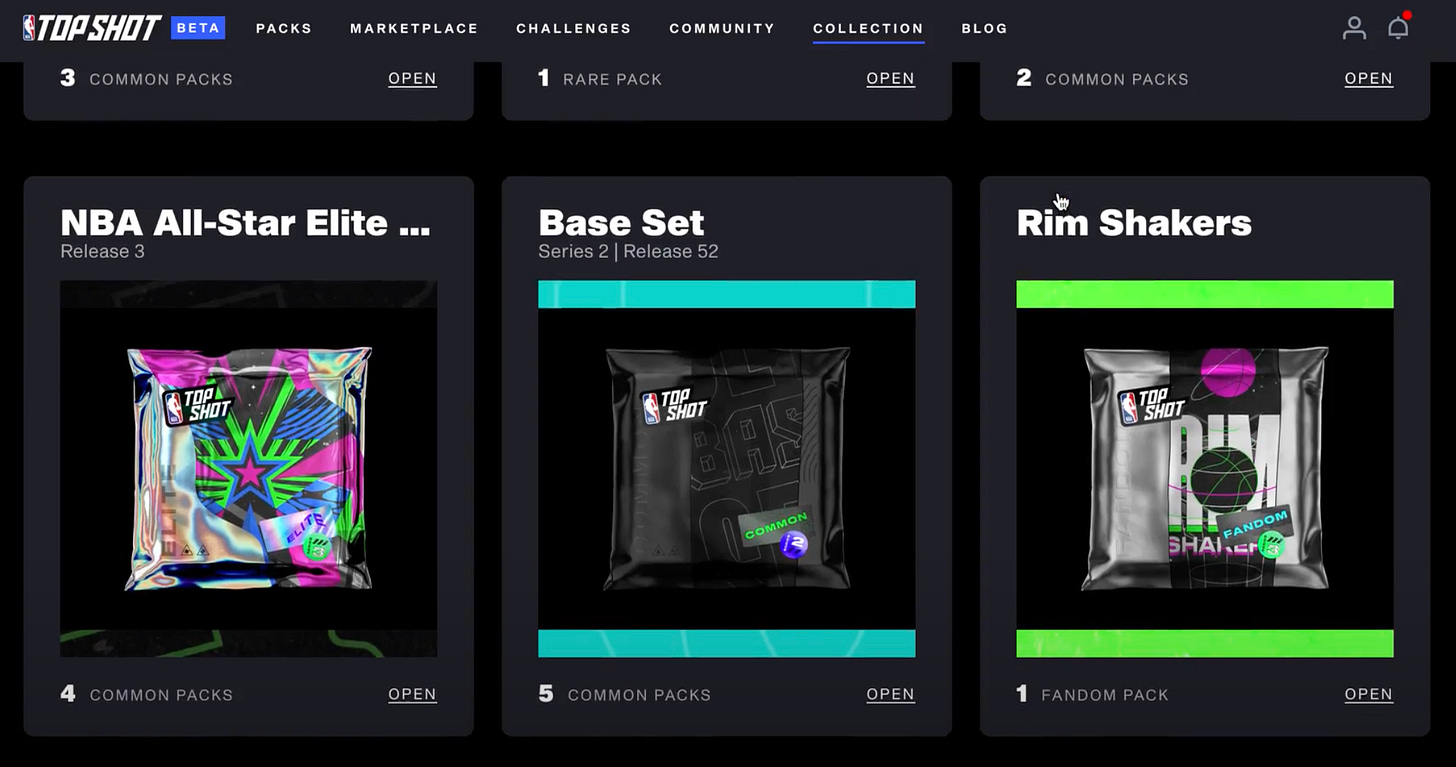Image resolution: width=1456 pixels, height=767 pixels.
Task: Select the Base Set pack image
Action: (726, 468)
